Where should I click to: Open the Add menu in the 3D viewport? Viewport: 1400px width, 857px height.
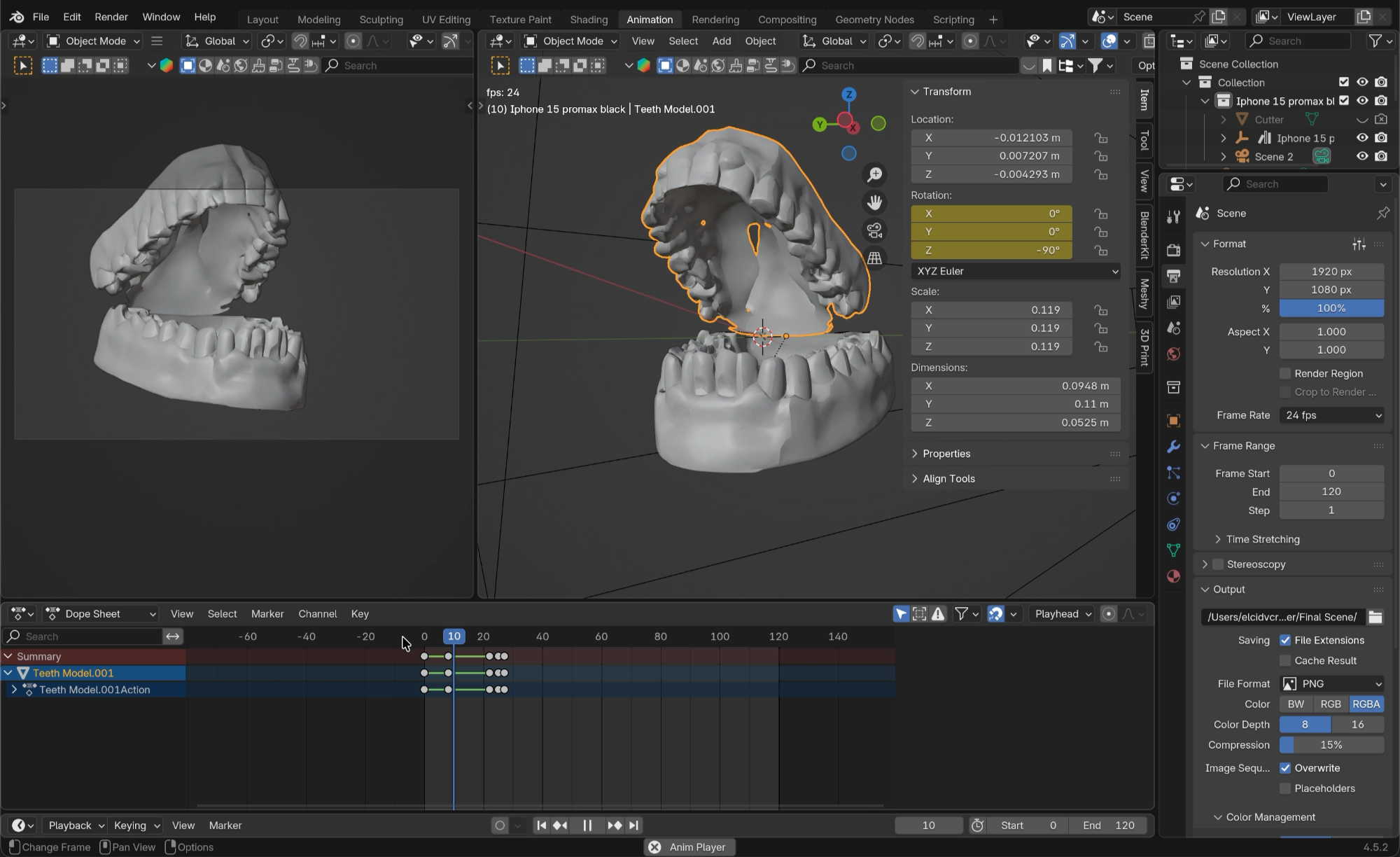(x=722, y=41)
